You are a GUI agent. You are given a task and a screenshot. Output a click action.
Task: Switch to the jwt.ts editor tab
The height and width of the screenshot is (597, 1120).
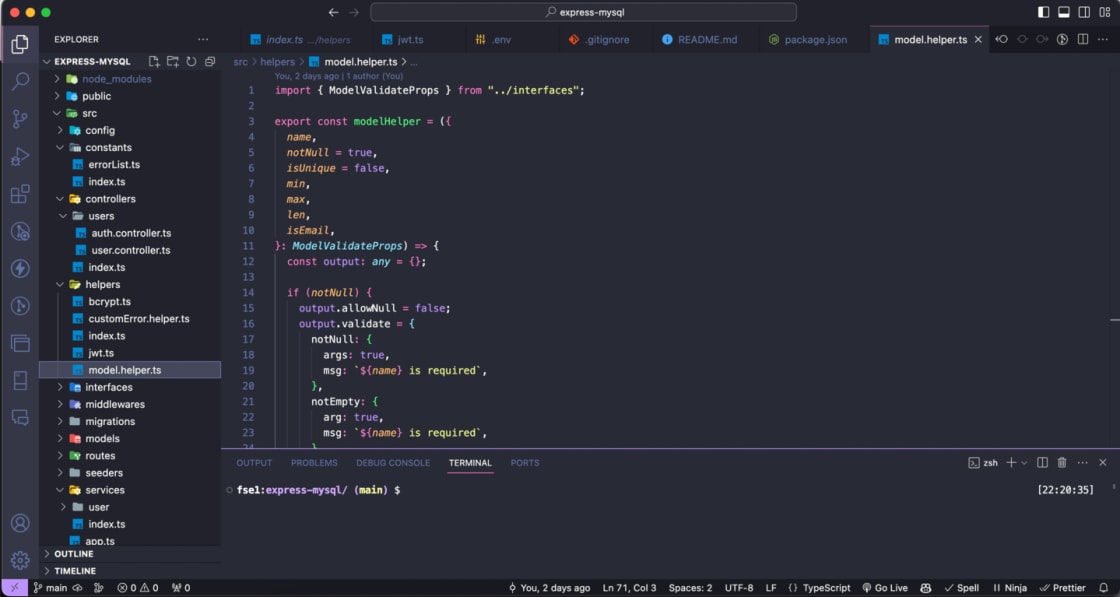click(x=411, y=39)
